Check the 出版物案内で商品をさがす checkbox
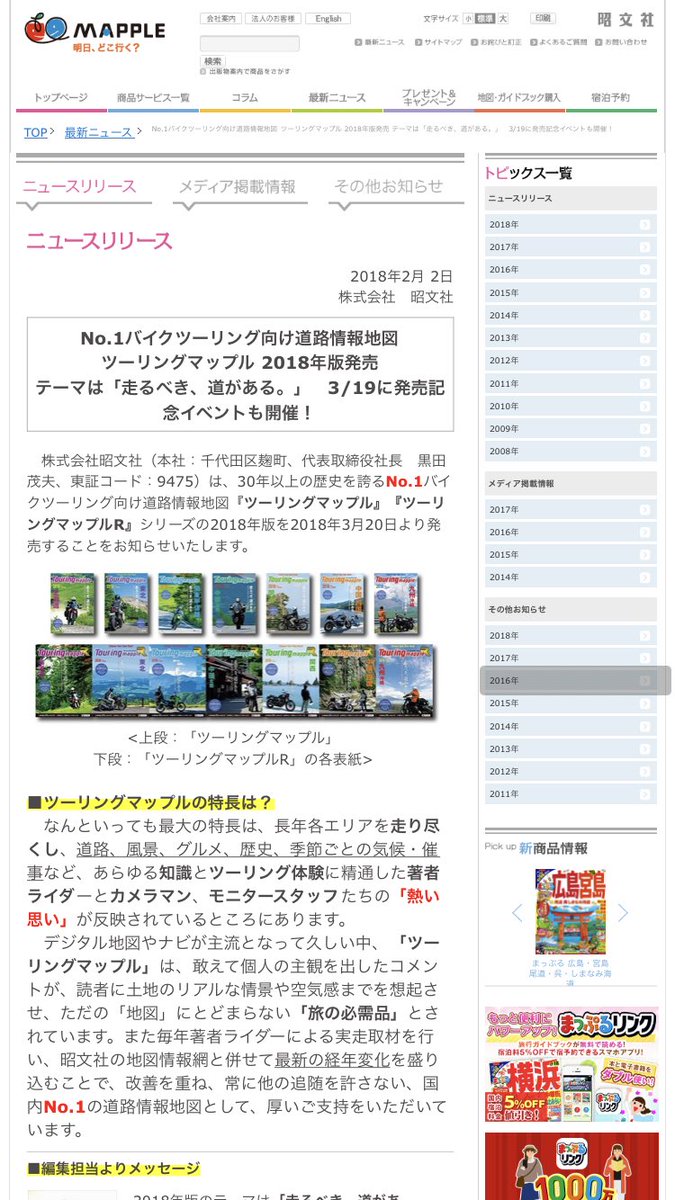This screenshot has width=675, height=1200. pos(204,72)
